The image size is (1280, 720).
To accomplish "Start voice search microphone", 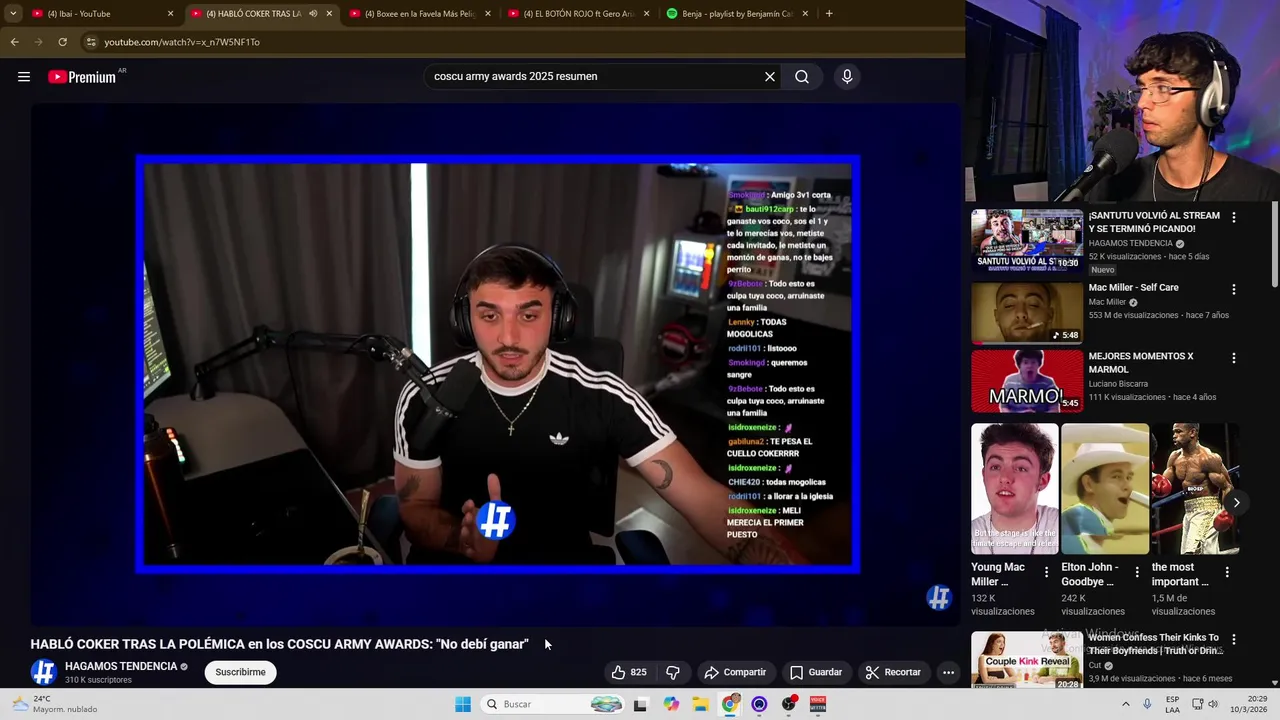I will pos(847,77).
